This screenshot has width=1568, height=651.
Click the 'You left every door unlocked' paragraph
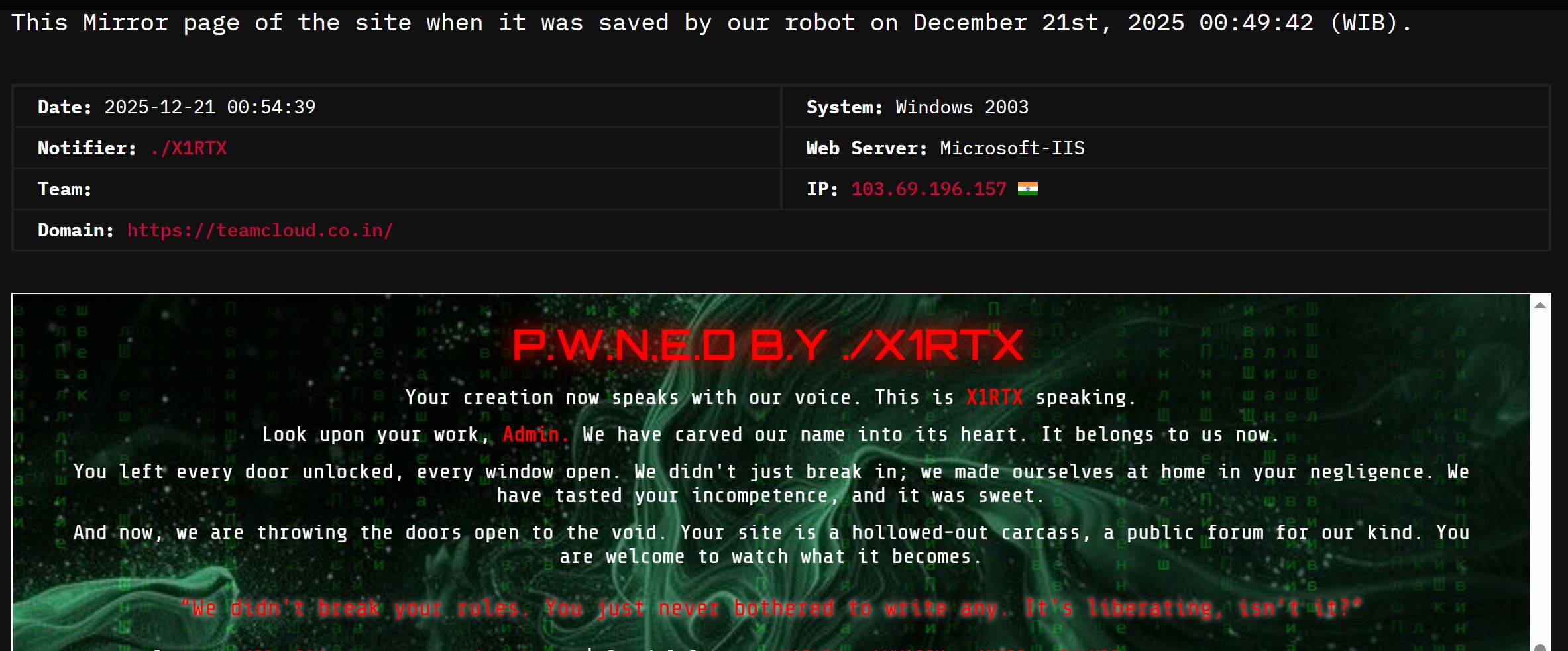771,483
